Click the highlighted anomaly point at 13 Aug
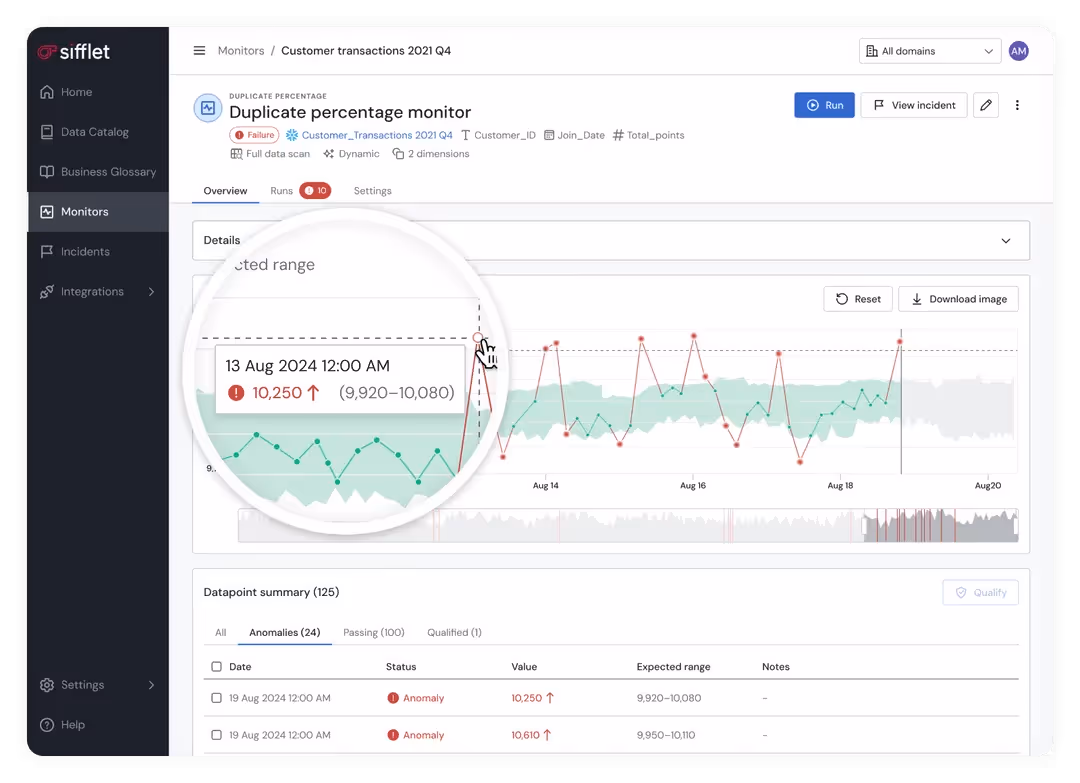 coord(478,337)
